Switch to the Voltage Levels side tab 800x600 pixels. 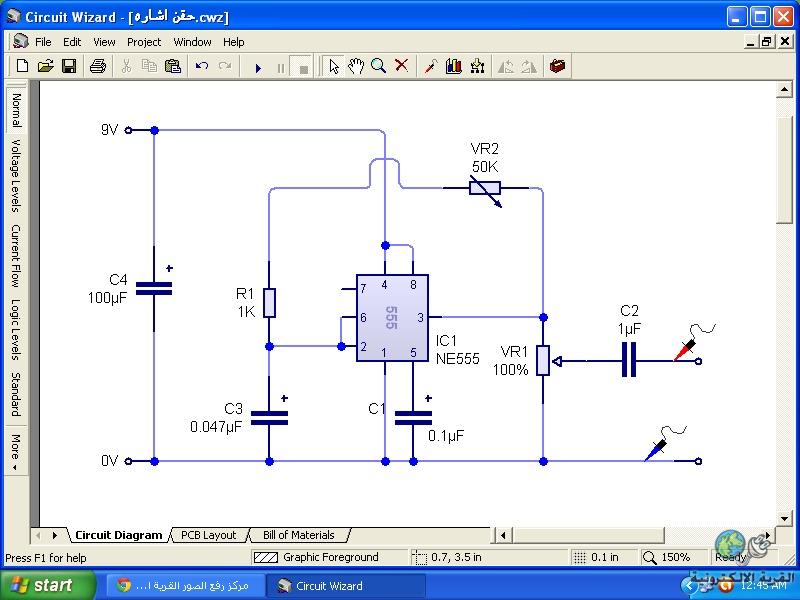(16, 176)
